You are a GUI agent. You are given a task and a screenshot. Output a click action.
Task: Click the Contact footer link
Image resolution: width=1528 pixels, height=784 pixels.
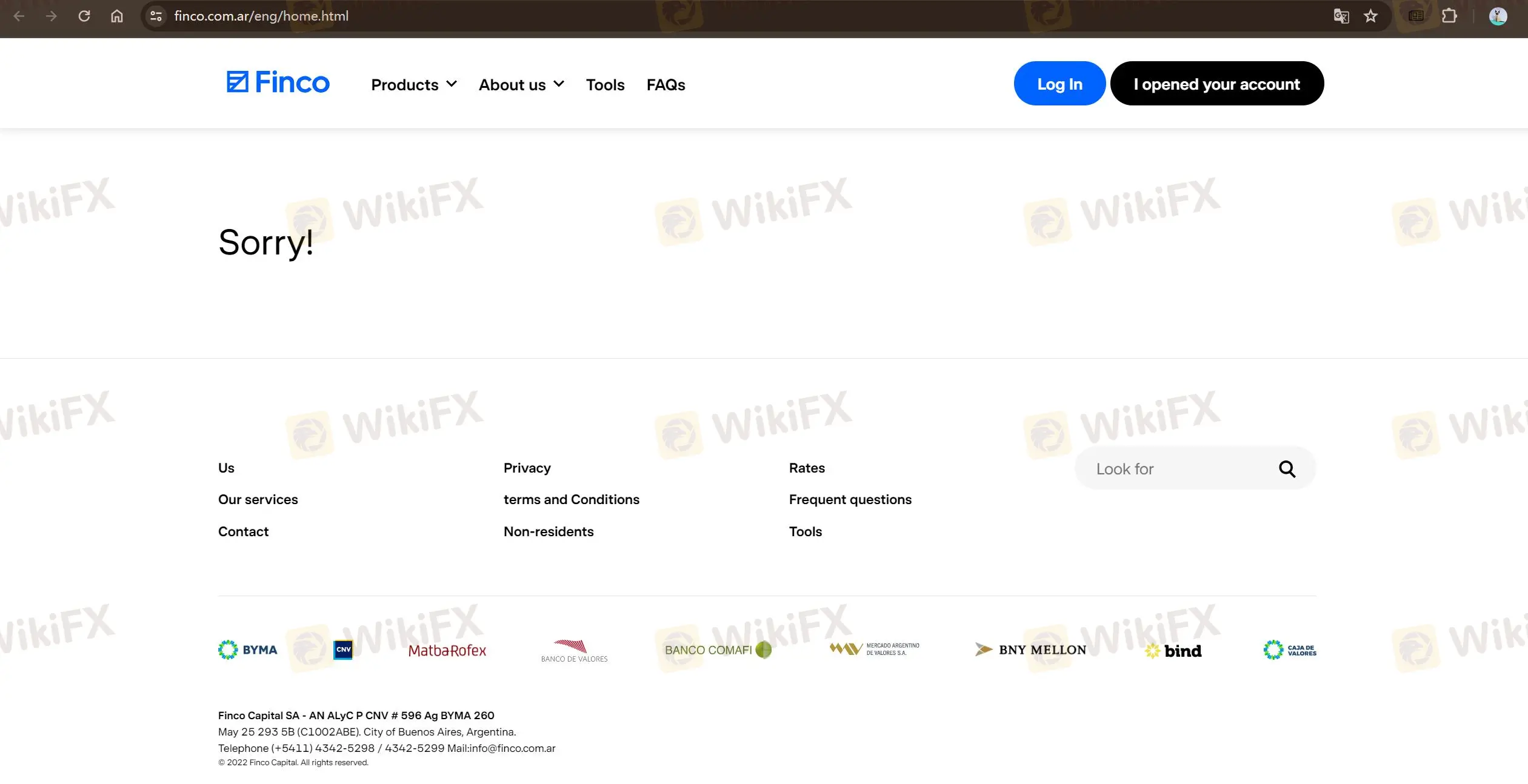243,531
